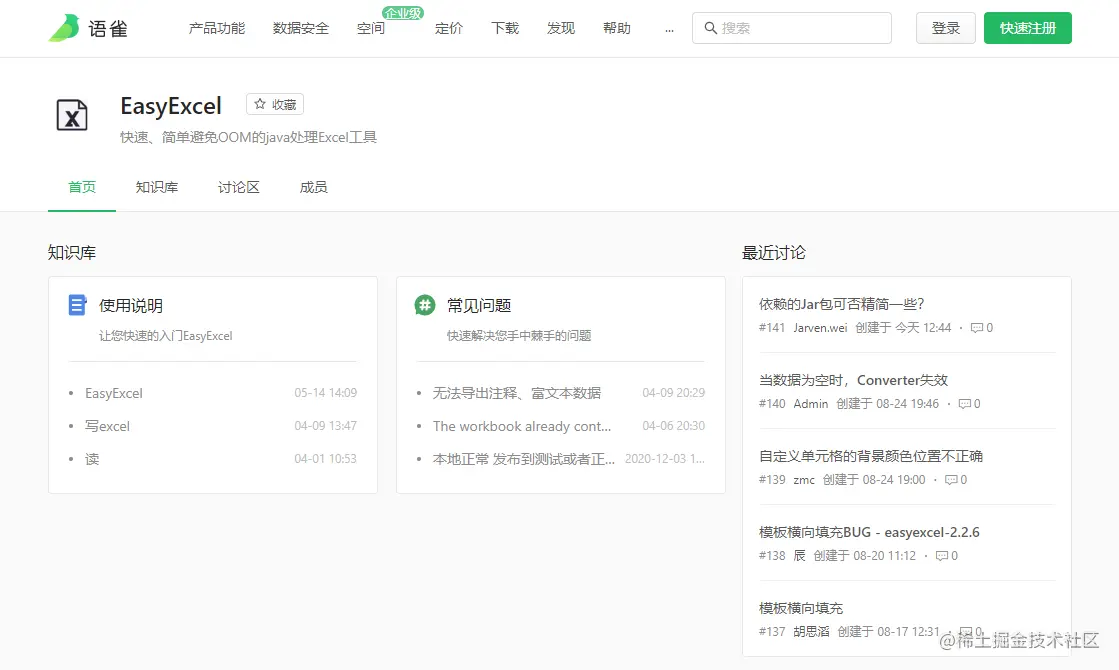Expand the more (...) navigation menu
The width and height of the screenshot is (1119, 670).
[669, 29]
